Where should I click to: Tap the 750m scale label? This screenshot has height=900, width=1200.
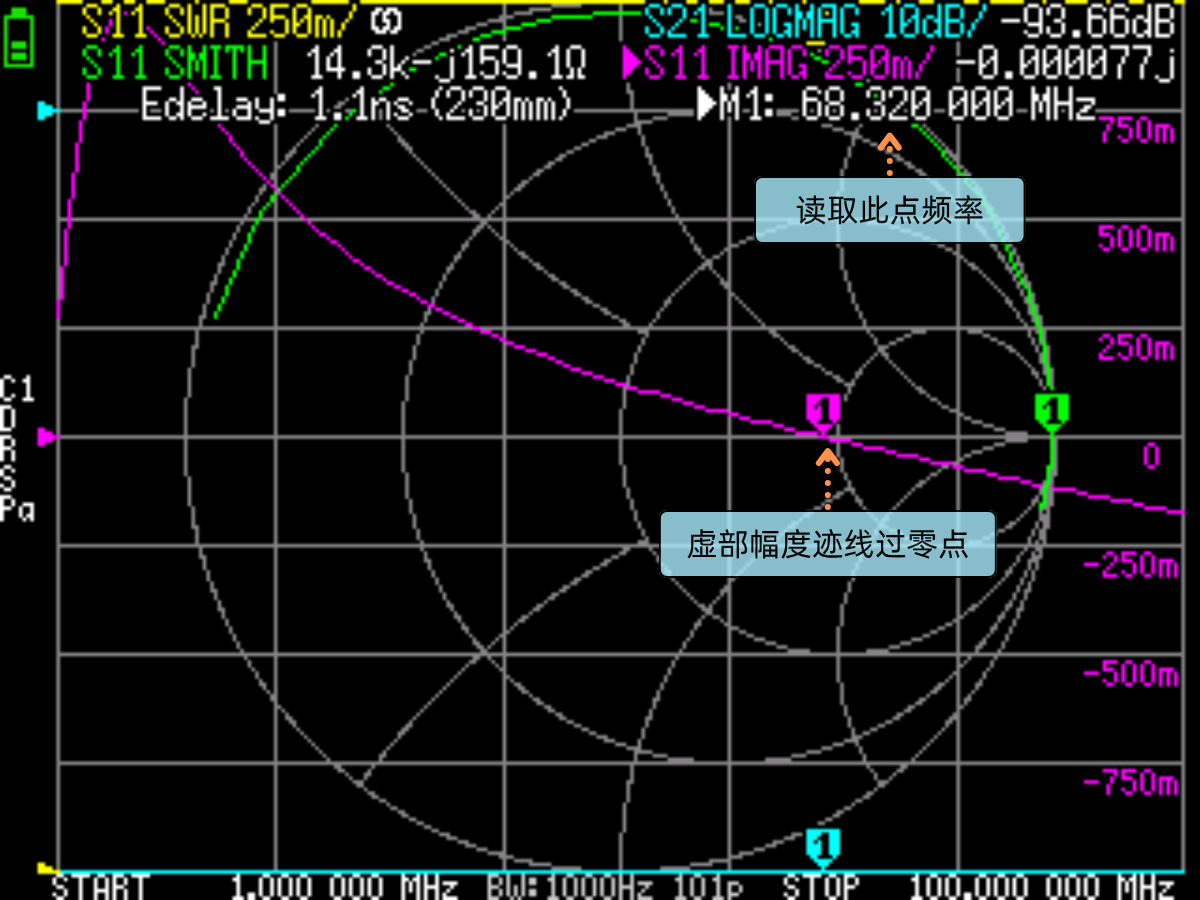pyautogui.click(x=1137, y=129)
